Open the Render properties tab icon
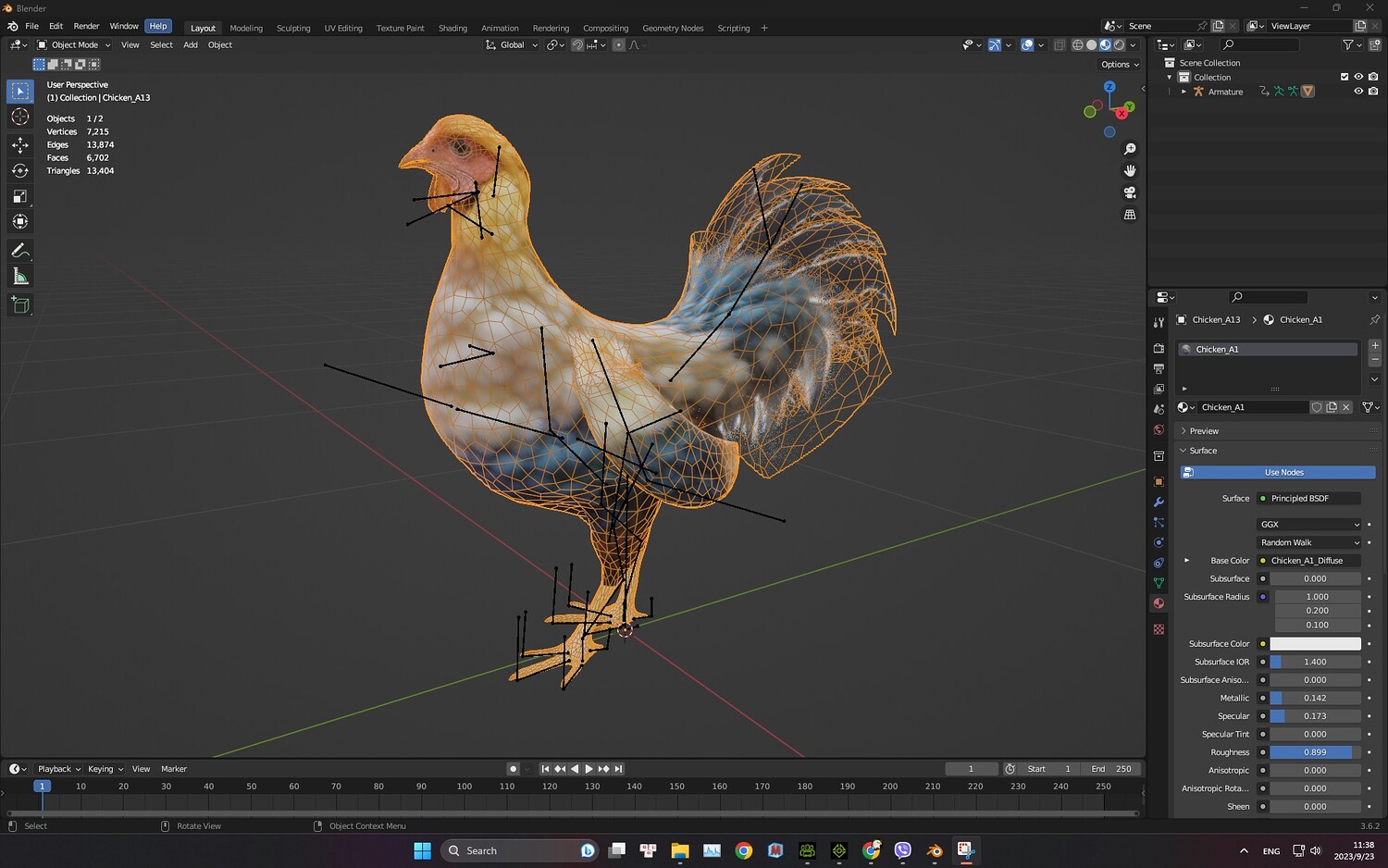The height and width of the screenshot is (868, 1388). tap(1159, 348)
